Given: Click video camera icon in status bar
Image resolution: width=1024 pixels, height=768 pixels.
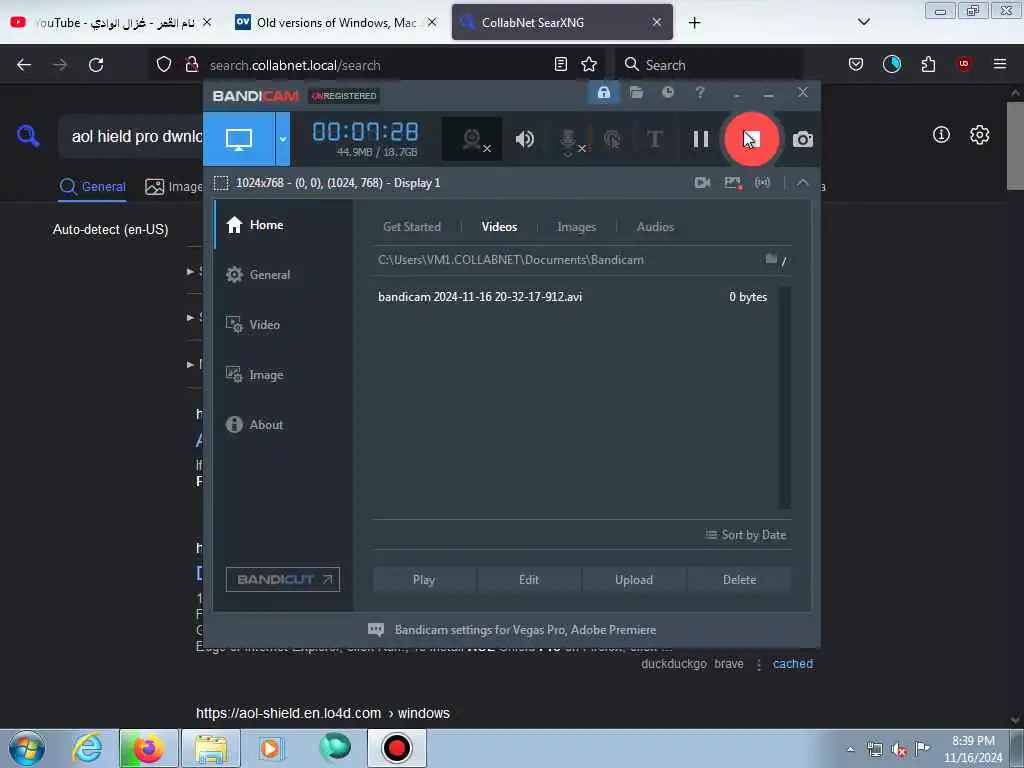Looking at the screenshot, I should [x=703, y=183].
